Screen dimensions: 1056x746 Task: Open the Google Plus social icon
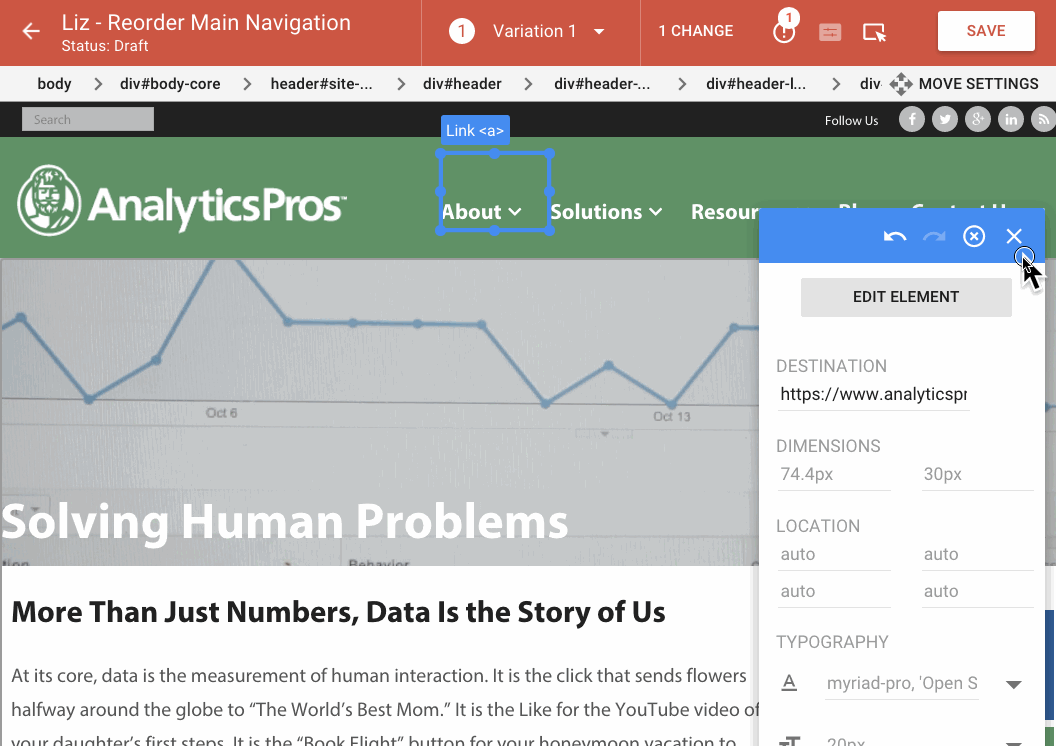pos(978,120)
